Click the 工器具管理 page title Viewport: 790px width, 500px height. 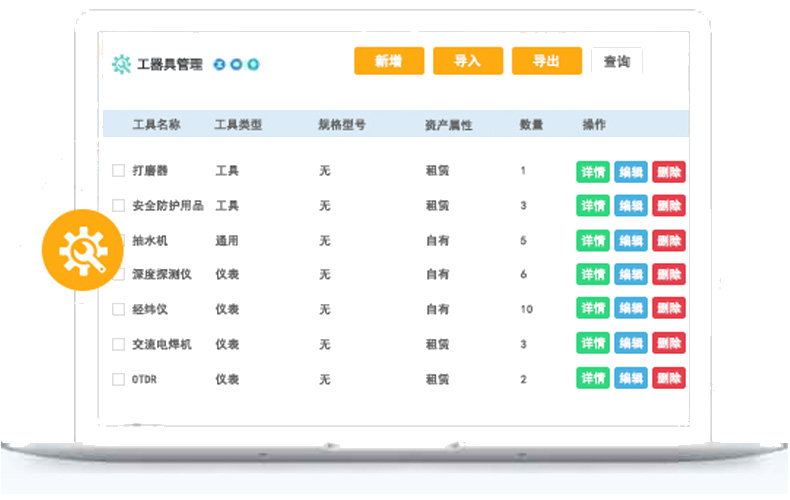click(x=170, y=65)
